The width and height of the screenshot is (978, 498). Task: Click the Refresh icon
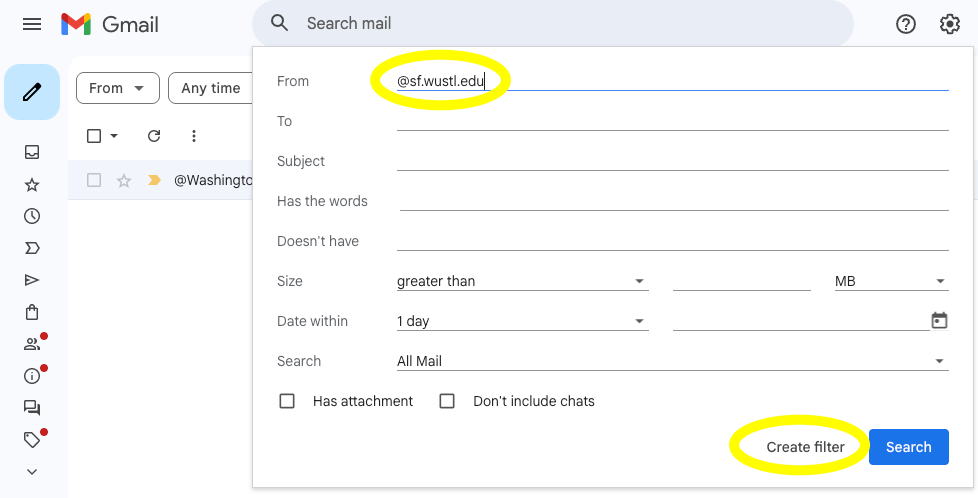(154, 135)
